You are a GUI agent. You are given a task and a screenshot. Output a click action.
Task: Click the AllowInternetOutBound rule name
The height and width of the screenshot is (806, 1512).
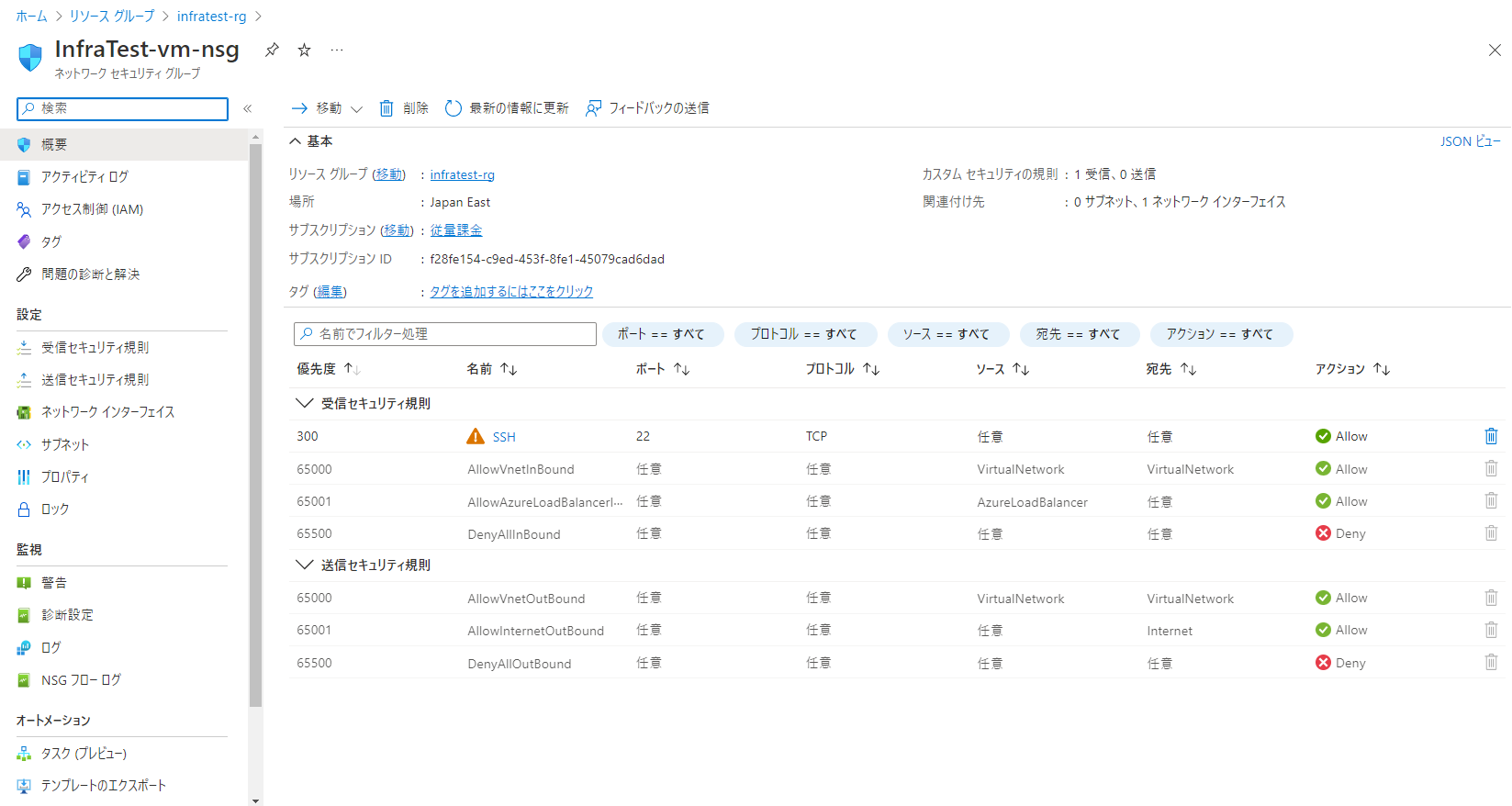(536, 631)
